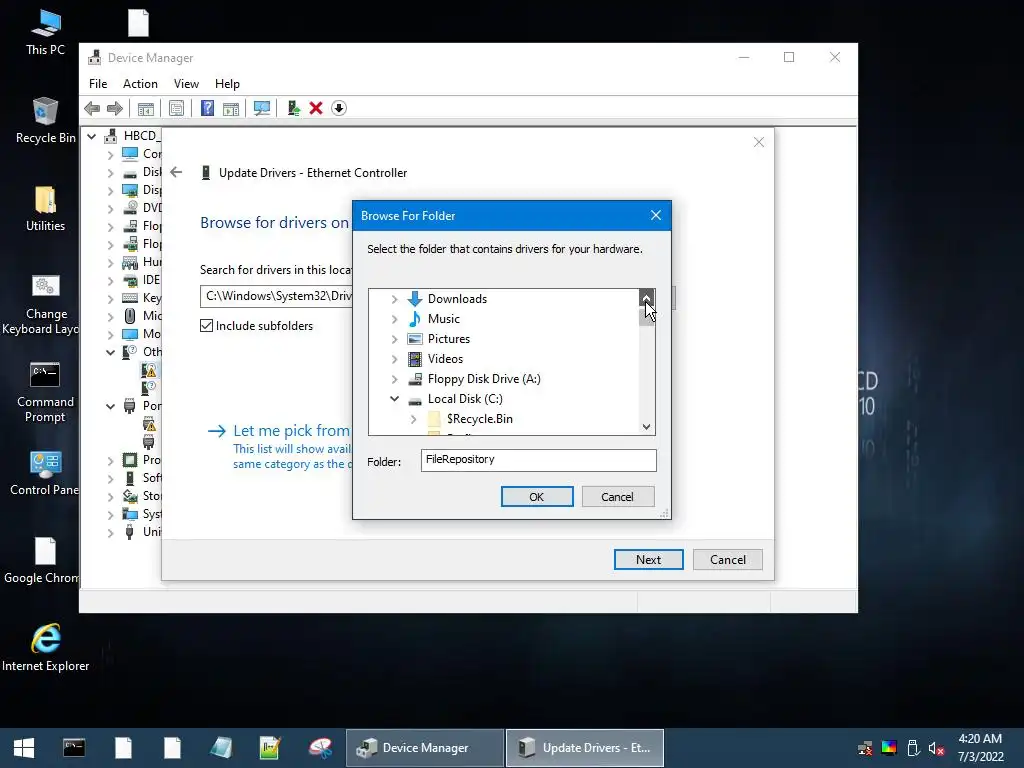Close the Browse For Folder dialog
Viewport: 1024px width, 768px height.
[x=656, y=216]
